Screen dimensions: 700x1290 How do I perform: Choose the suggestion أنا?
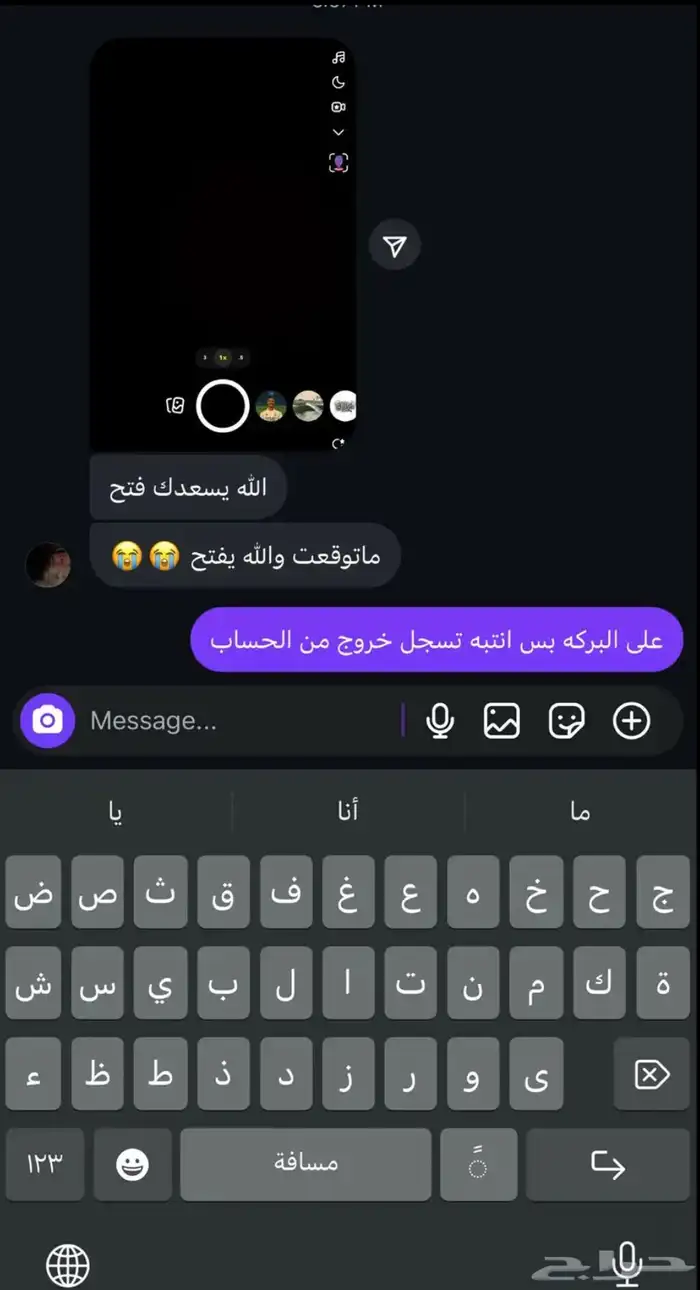(x=348, y=812)
